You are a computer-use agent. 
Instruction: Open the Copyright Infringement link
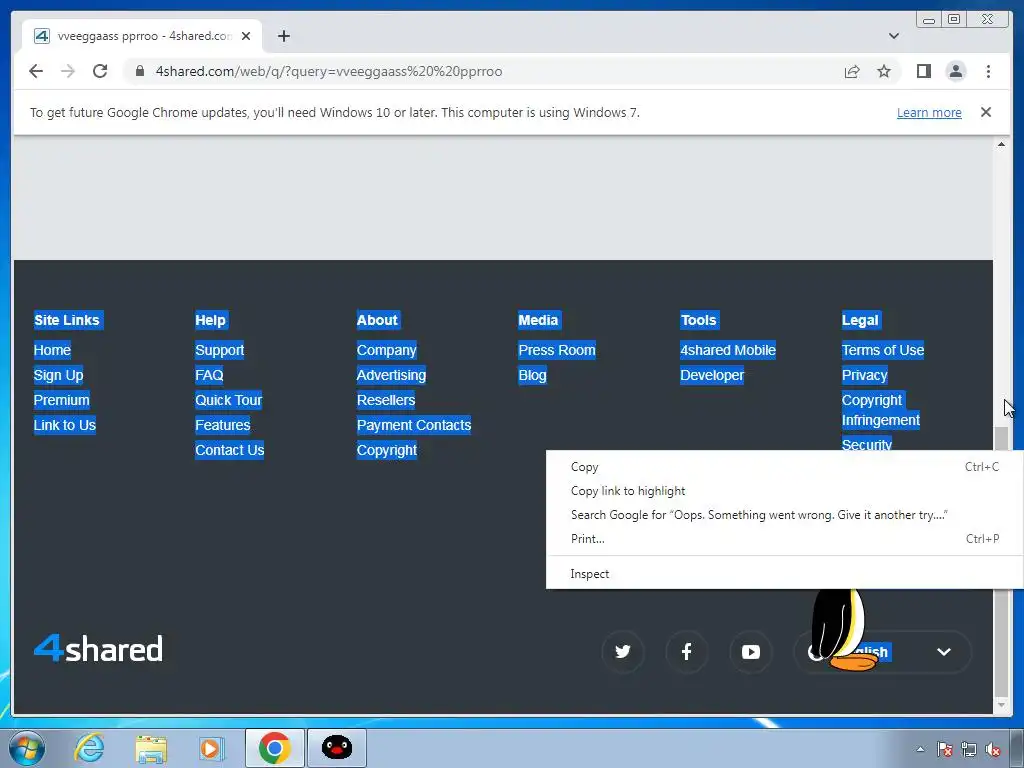(x=880, y=410)
